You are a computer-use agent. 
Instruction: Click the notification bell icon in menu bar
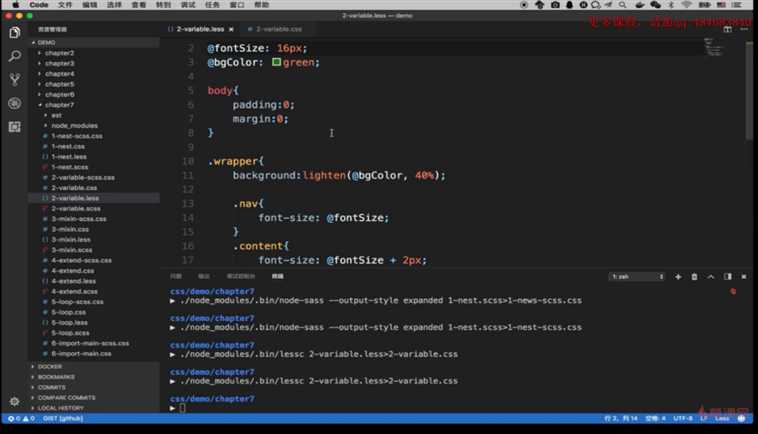click(x=569, y=5)
